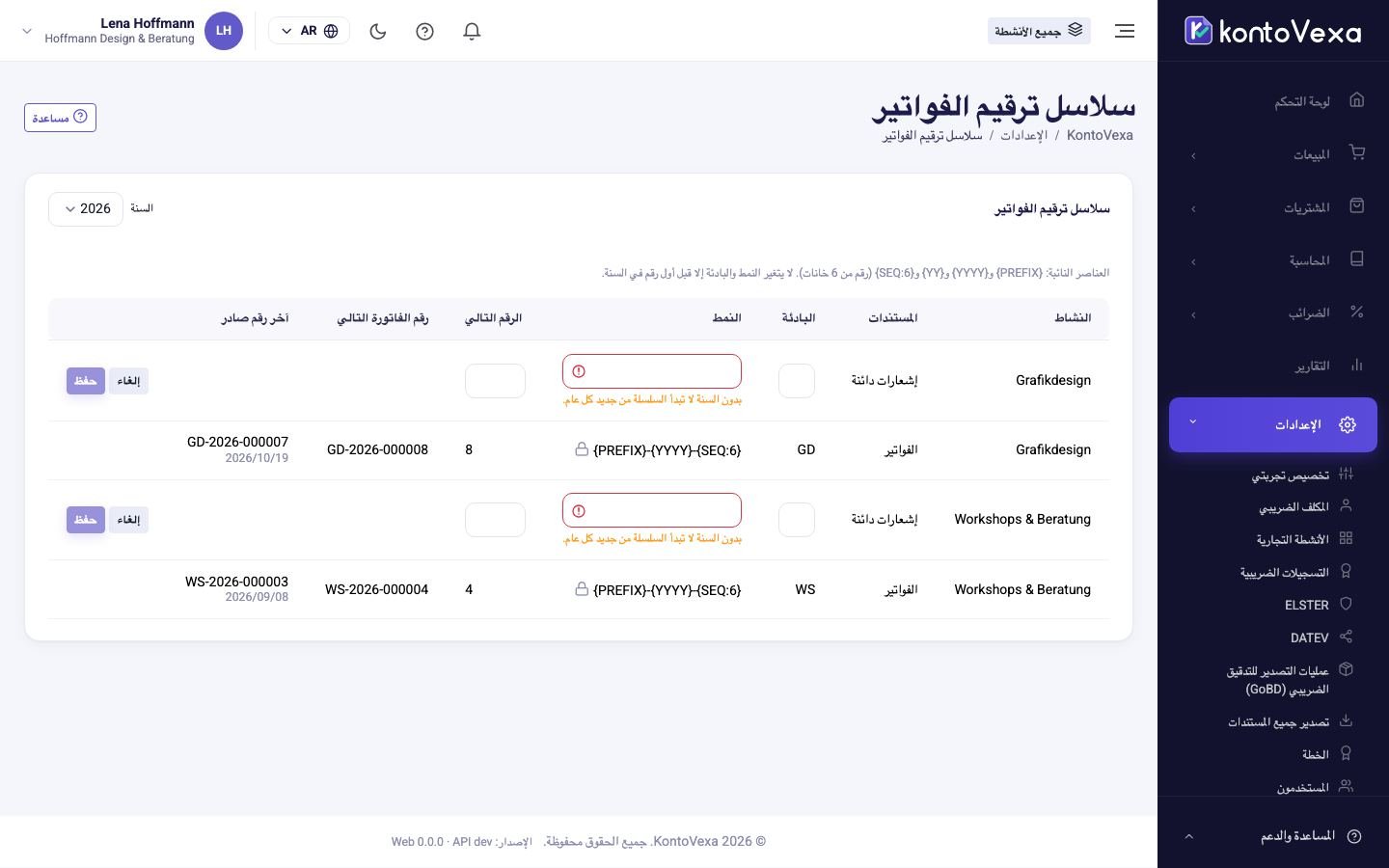Click the مساعدة help button
The image size is (1389, 868).
pyautogui.click(x=60, y=118)
